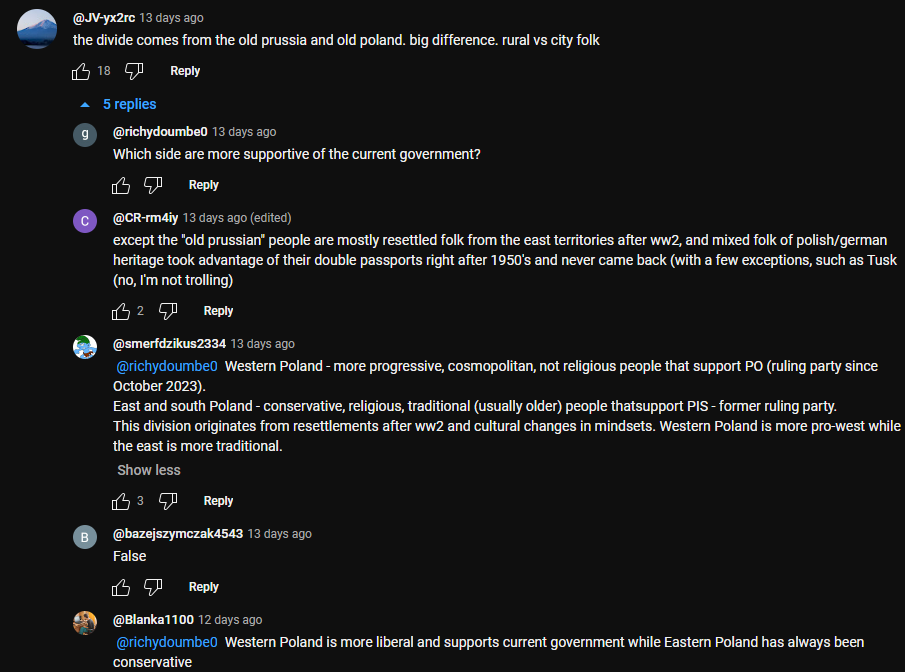Dislike @smerfdzikus2334's reply
The image size is (905, 672).
(x=168, y=501)
